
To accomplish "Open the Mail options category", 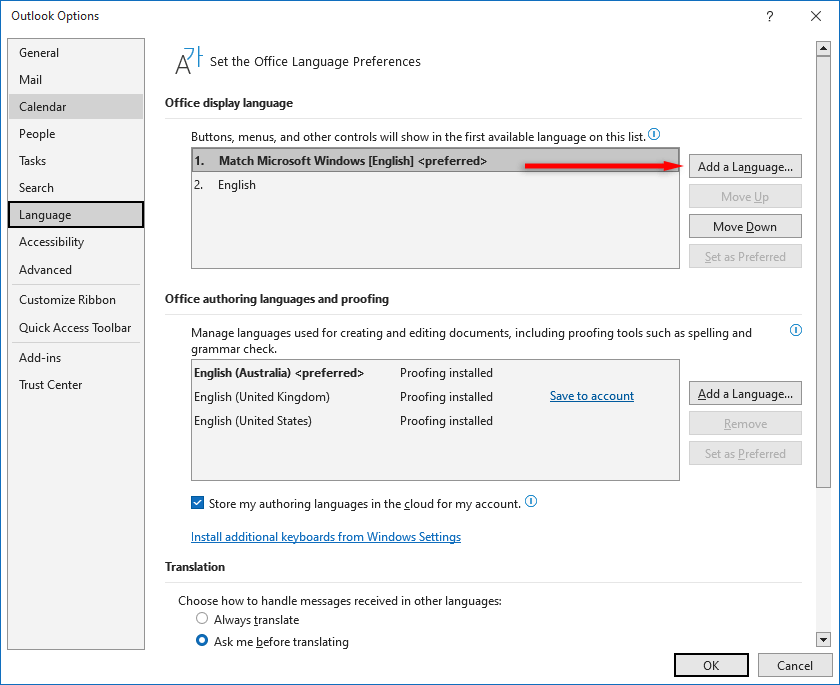I will (x=31, y=80).
